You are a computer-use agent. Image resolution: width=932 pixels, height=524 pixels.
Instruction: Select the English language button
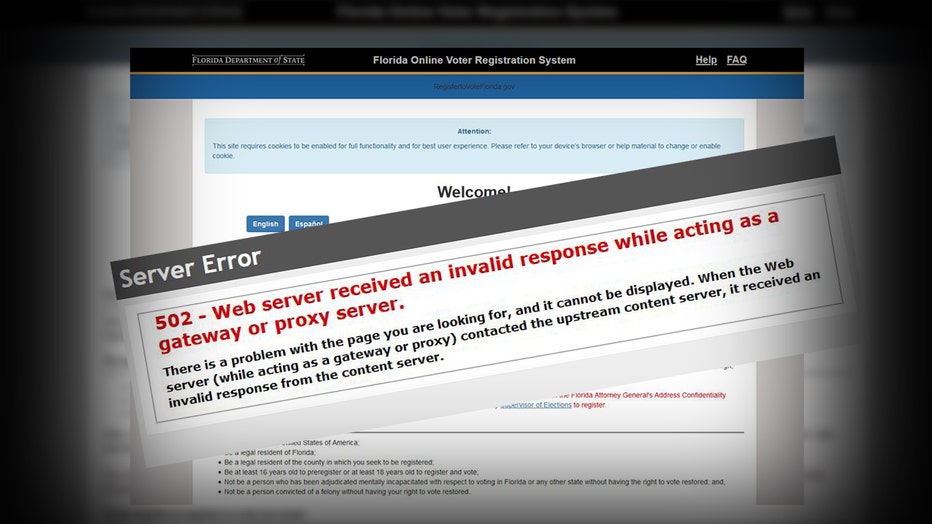coord(265,224)
